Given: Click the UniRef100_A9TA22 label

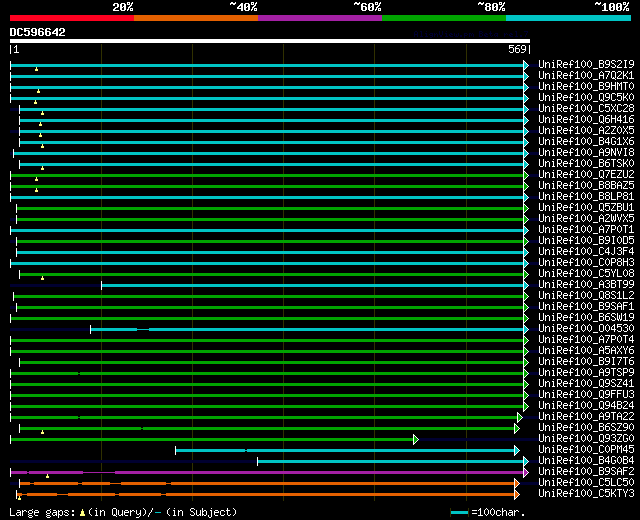Looking at the screenshot, I should tap(586, 417).
